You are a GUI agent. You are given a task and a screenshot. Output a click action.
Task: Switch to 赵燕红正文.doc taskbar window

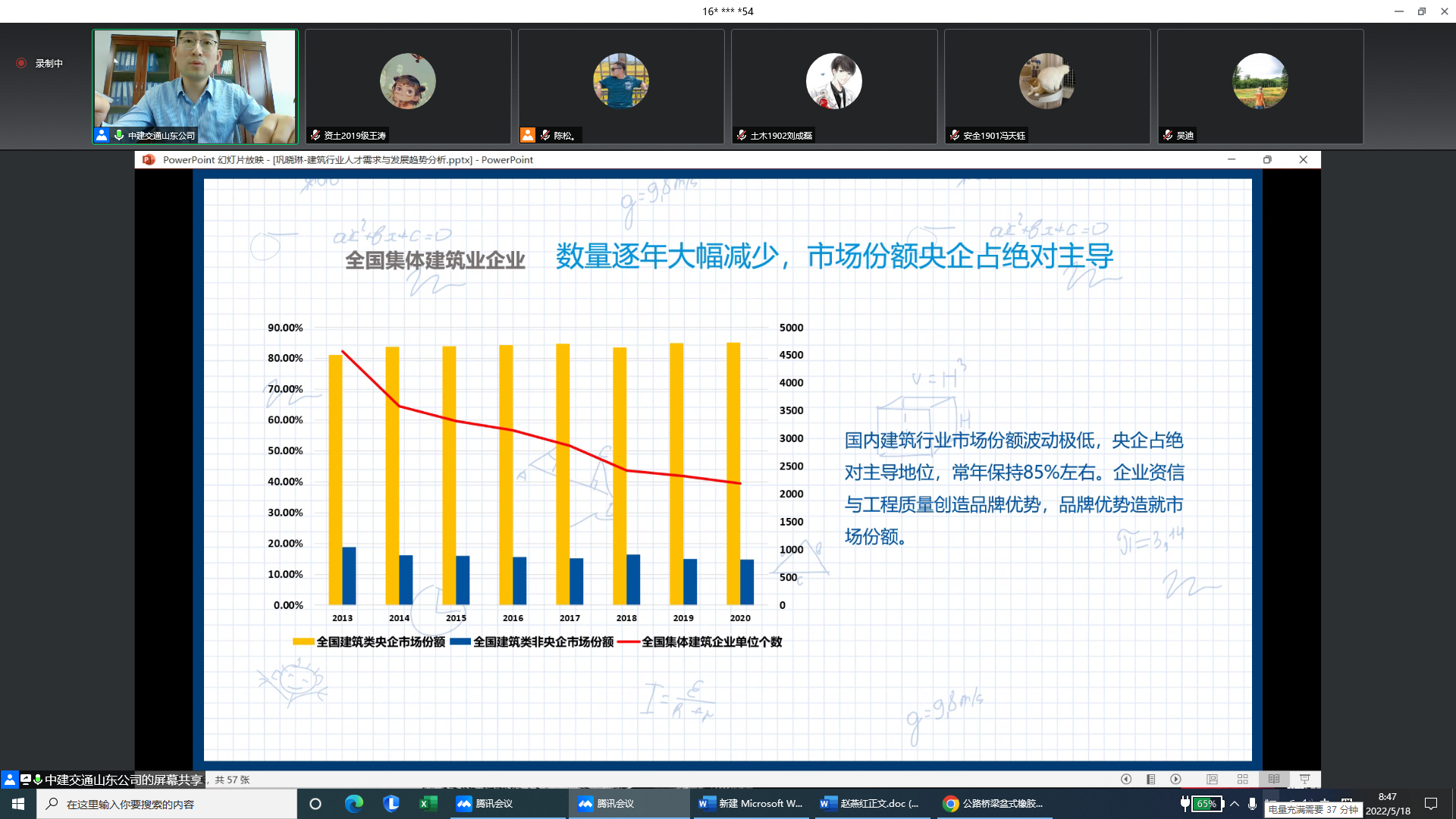point(871,804)
